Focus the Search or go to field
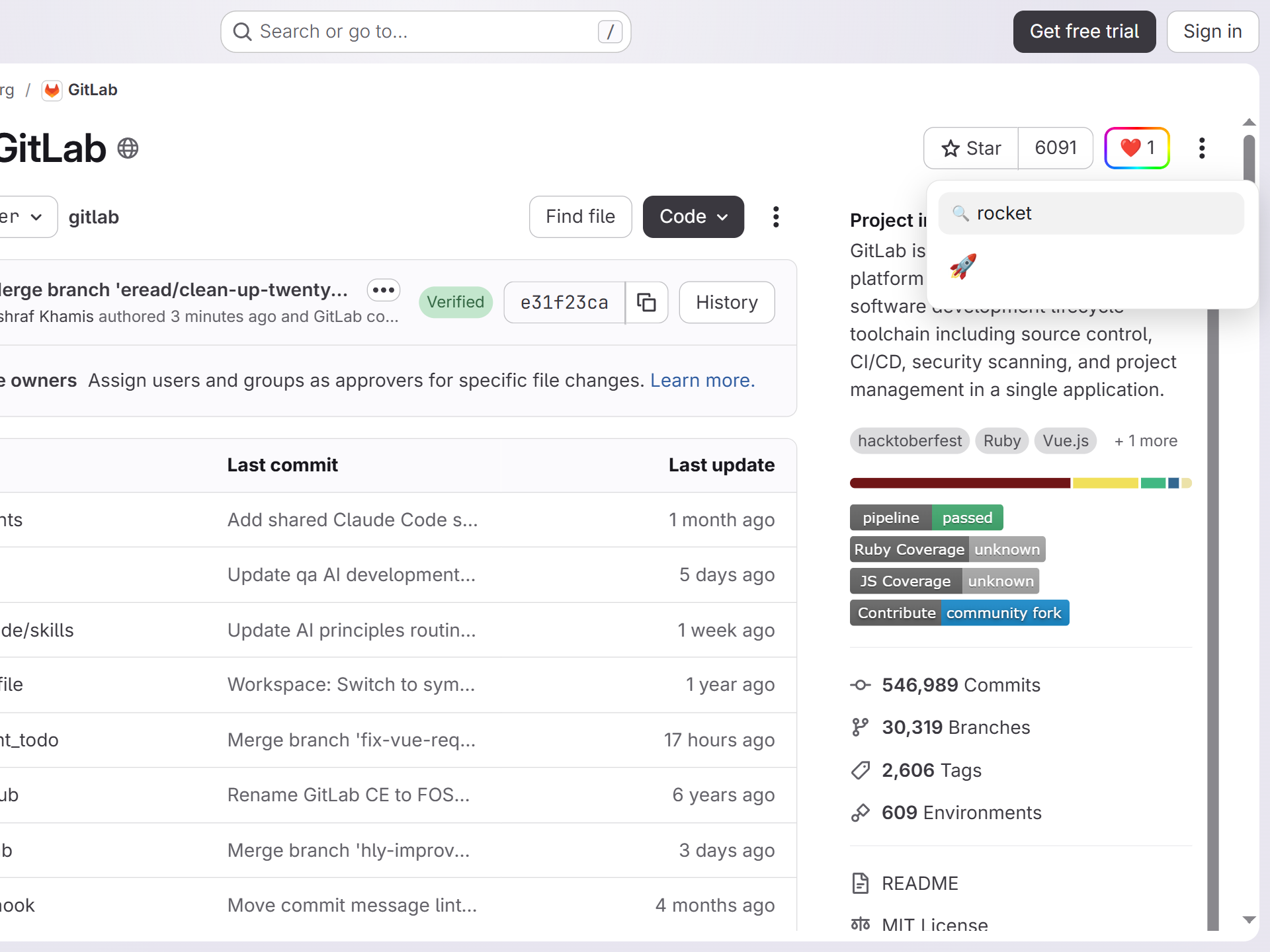 (425, 32)
